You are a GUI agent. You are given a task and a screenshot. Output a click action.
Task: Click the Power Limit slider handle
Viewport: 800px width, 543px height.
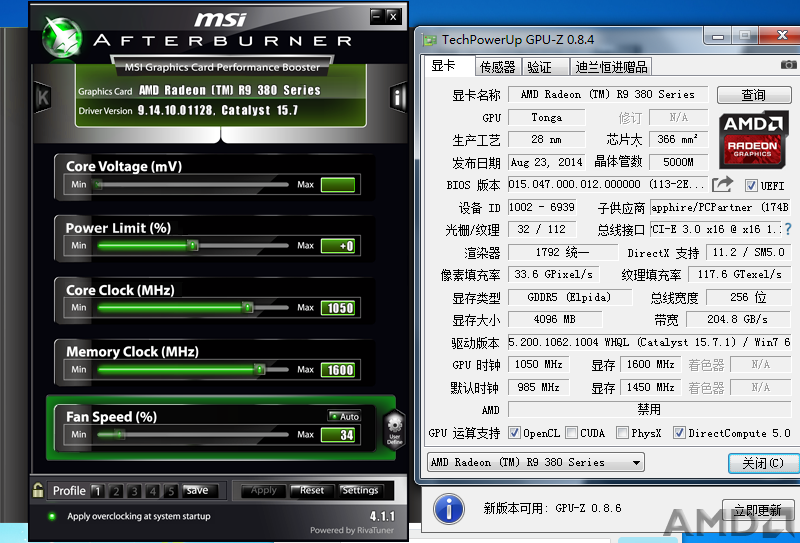click(x=192, y=246)
